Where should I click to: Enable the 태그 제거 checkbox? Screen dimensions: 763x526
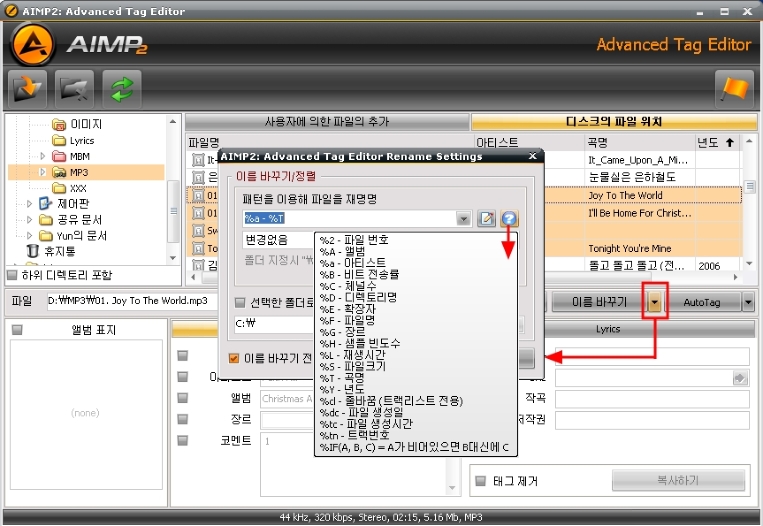[481, 481]
